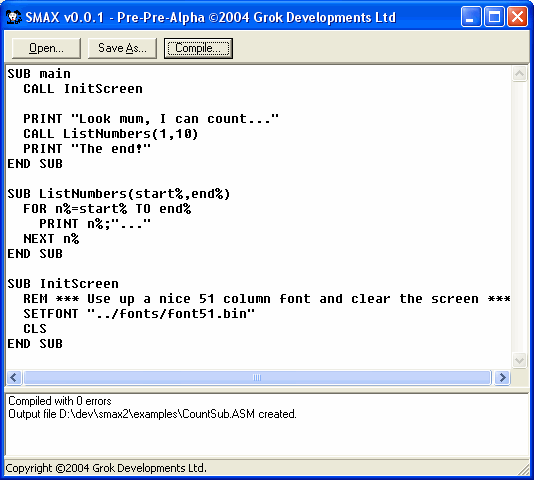The height and width of the screenshot is (480, 534).
Task: Click the Save As button
Action: pyautogui.click(x=122, y=48)
